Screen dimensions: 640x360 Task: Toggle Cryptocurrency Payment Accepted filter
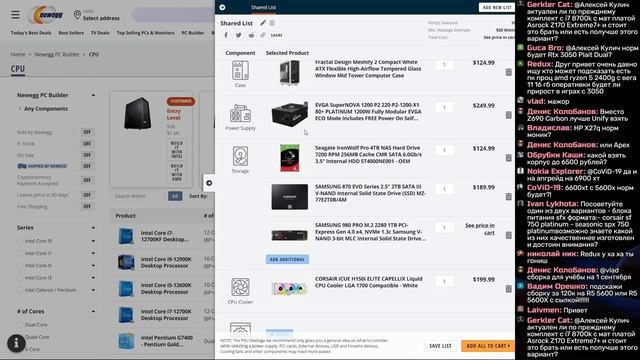(87, 180)
